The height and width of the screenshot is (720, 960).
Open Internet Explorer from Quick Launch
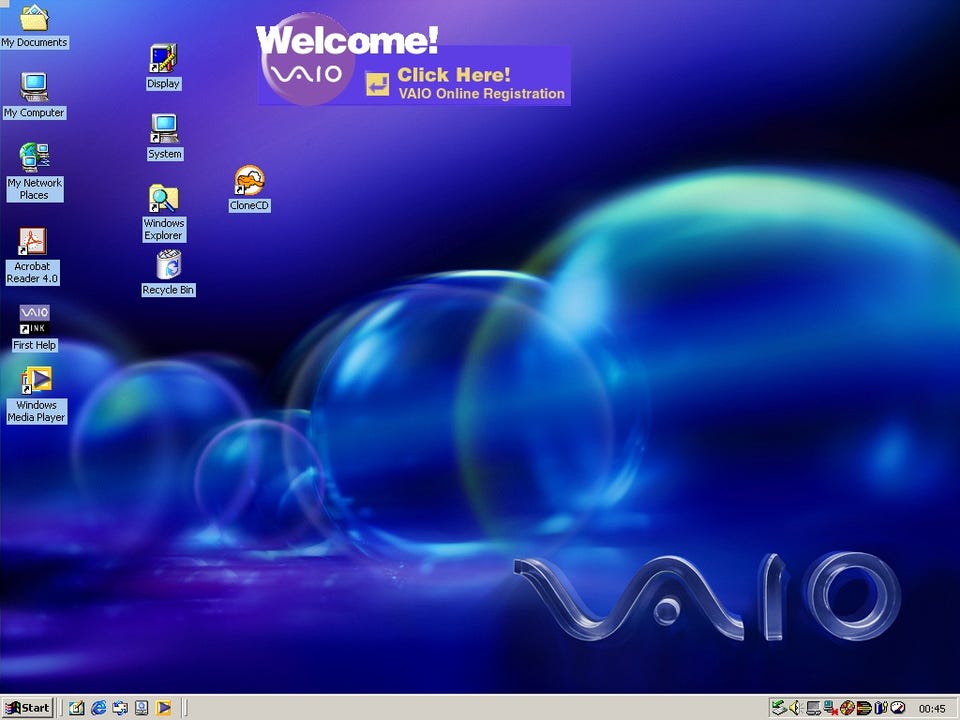click(x=98, y=708)
